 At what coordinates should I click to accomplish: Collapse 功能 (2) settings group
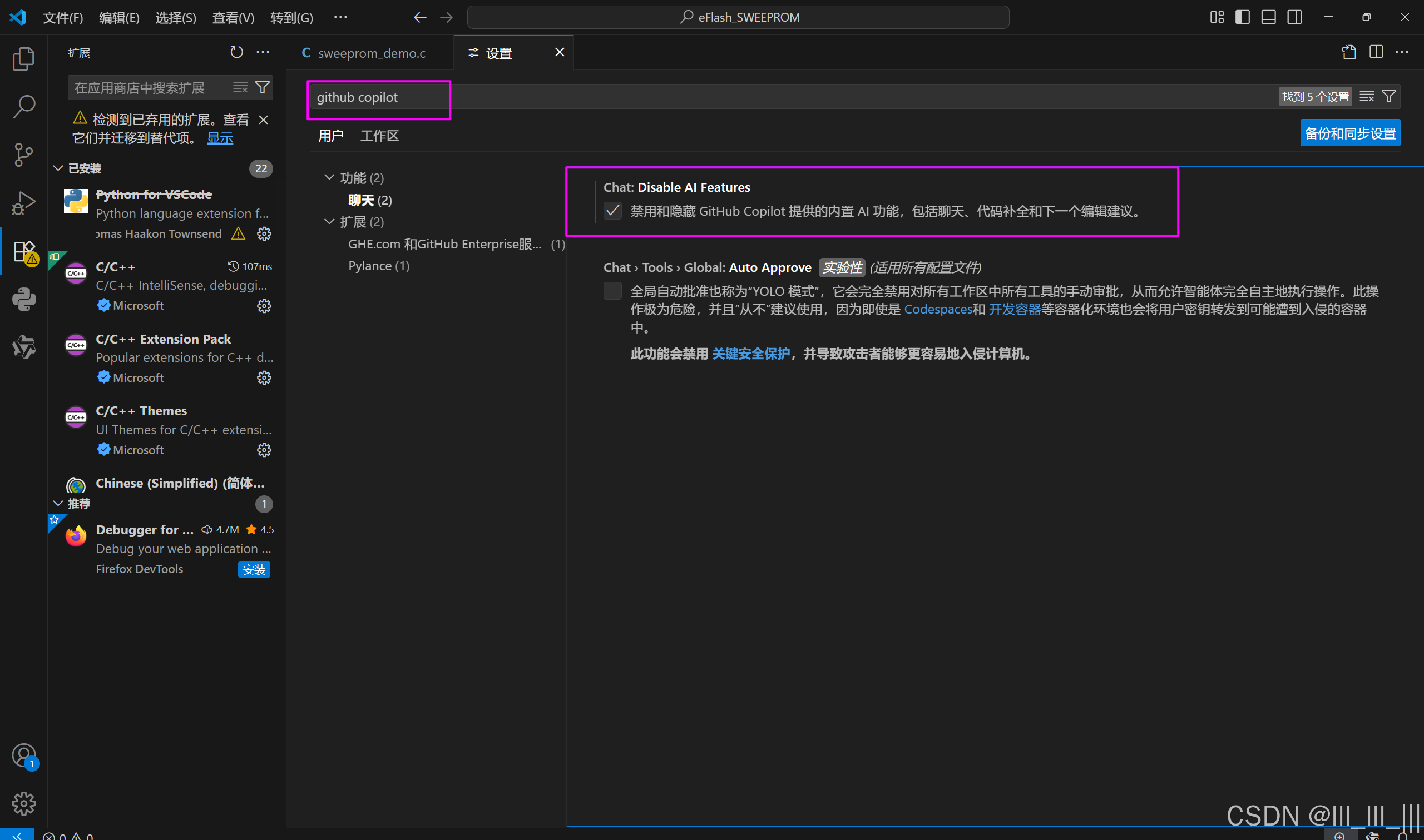329,177
